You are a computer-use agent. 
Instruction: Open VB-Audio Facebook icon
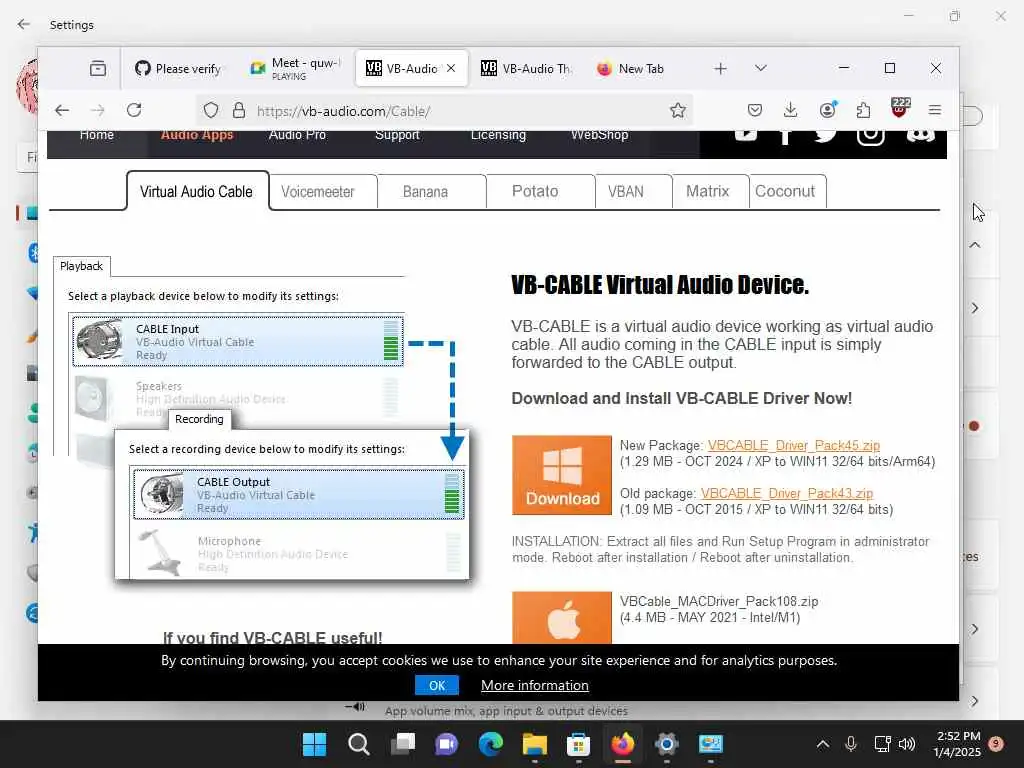[786, 136]
